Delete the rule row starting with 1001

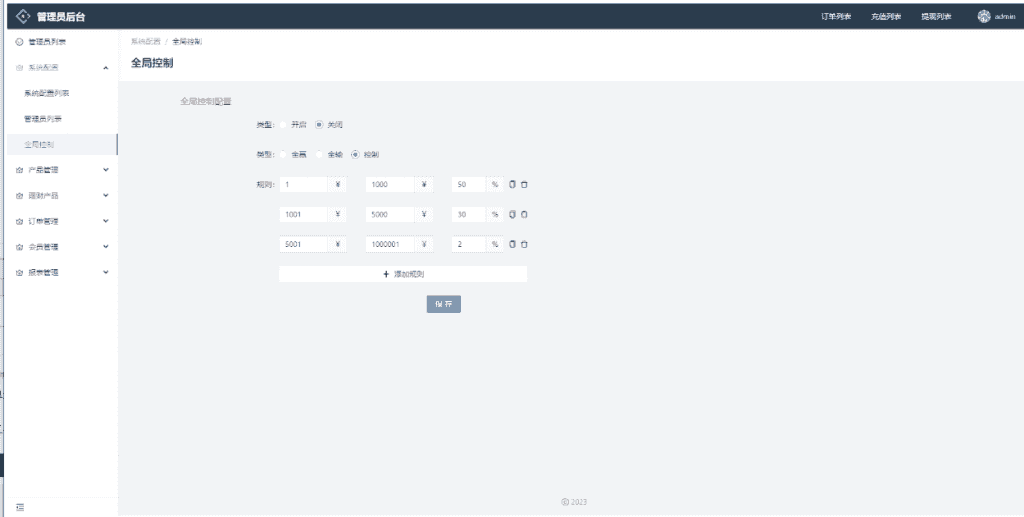[x=524, y=214]
